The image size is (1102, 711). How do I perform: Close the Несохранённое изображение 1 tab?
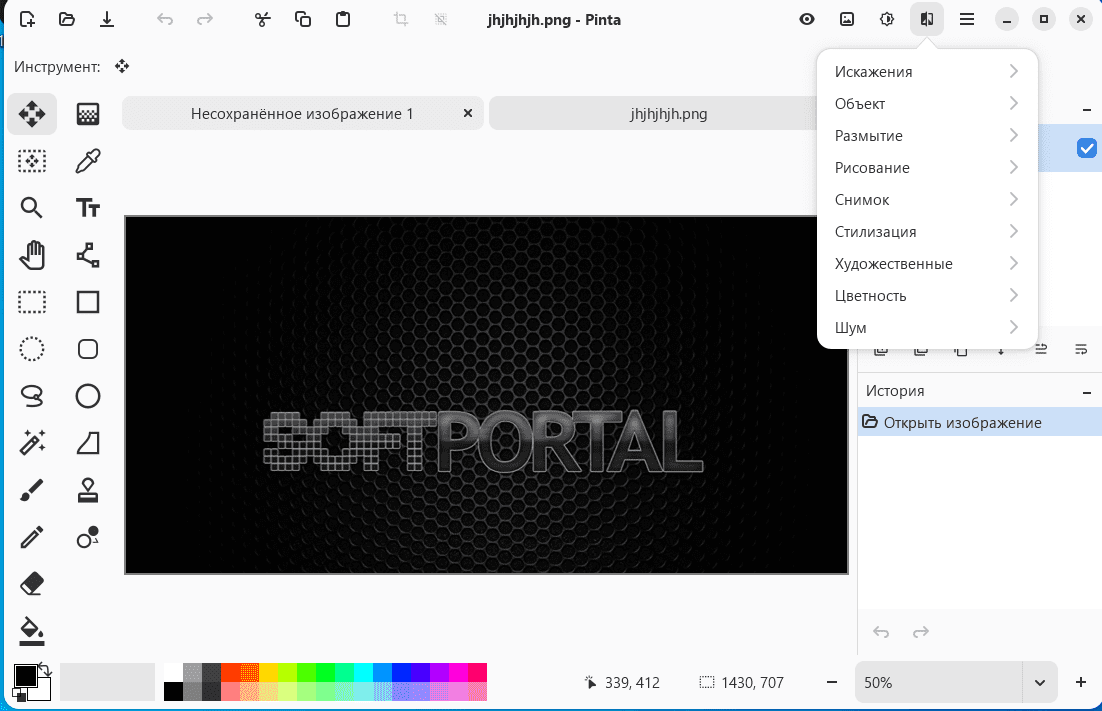click(x=468, y=113)
